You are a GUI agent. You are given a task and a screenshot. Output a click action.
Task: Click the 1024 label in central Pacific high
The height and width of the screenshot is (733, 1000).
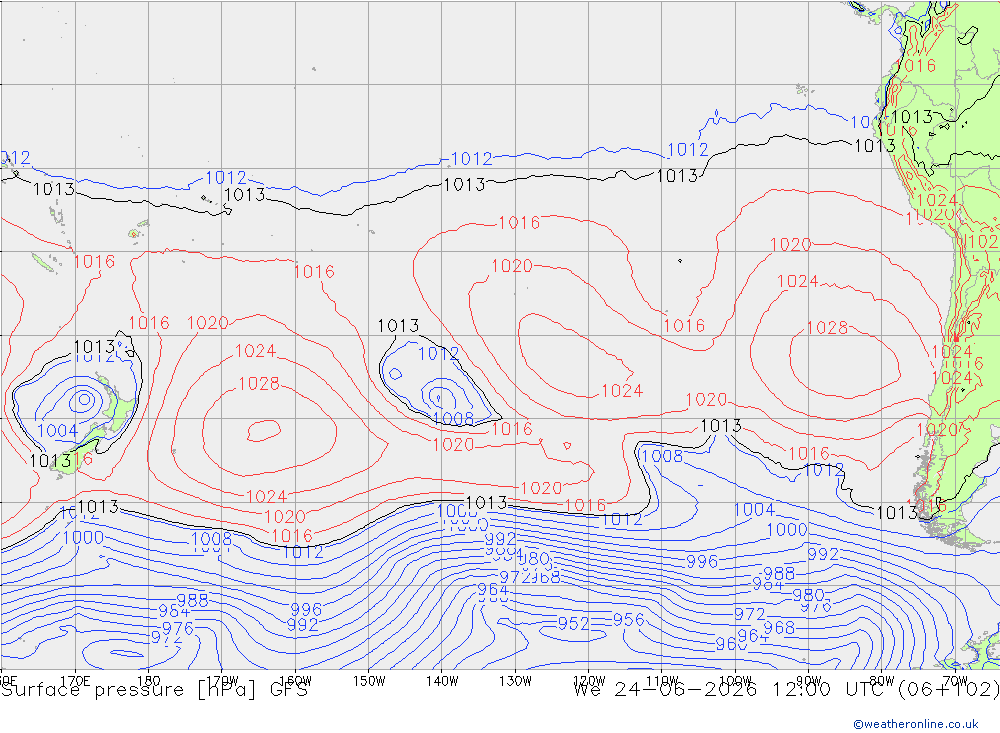point(622,390)
